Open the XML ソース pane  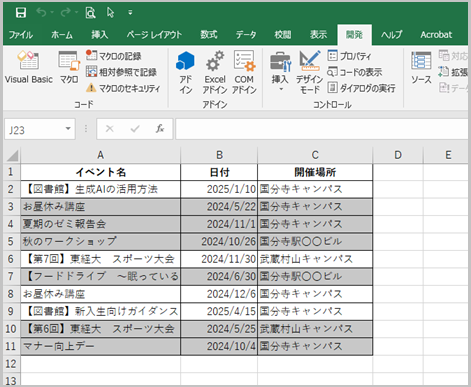coord(421,68)
